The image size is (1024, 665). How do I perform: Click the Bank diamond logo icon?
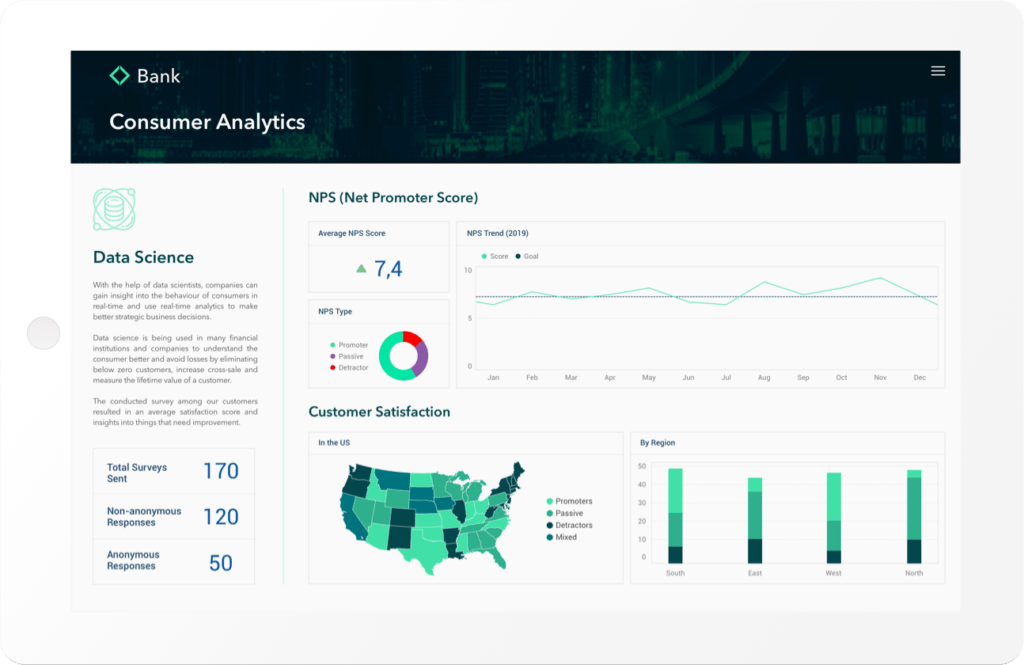(x=120, y=74)
